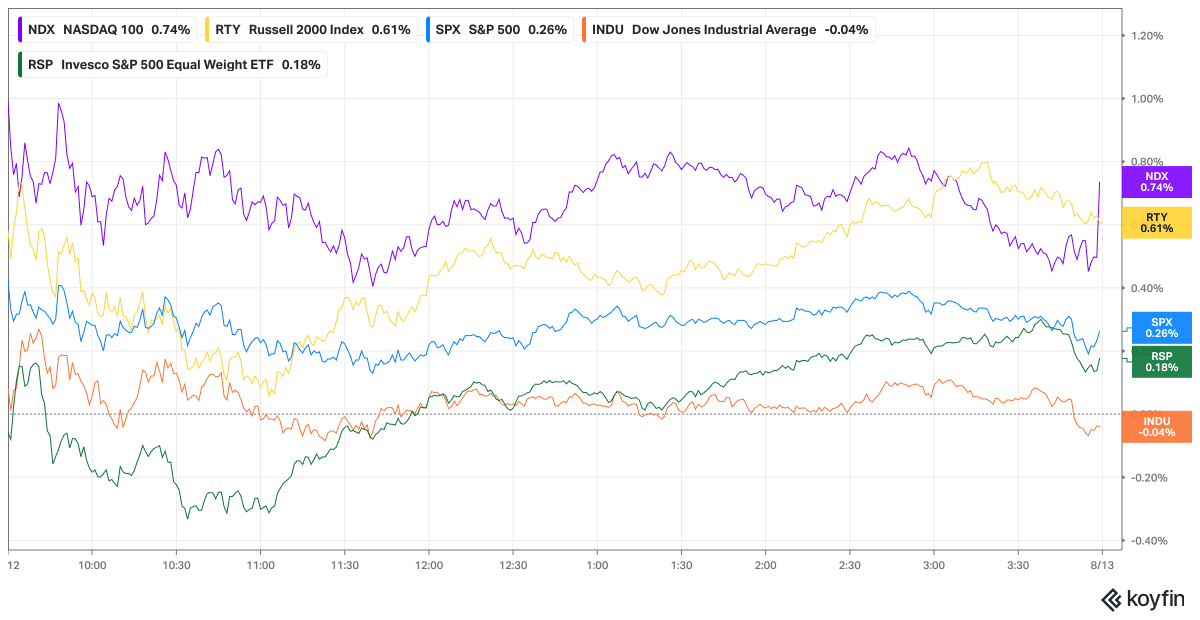
Task: Select the RTY Russell 2000 Index legend
Action: [x=308, y=29]
